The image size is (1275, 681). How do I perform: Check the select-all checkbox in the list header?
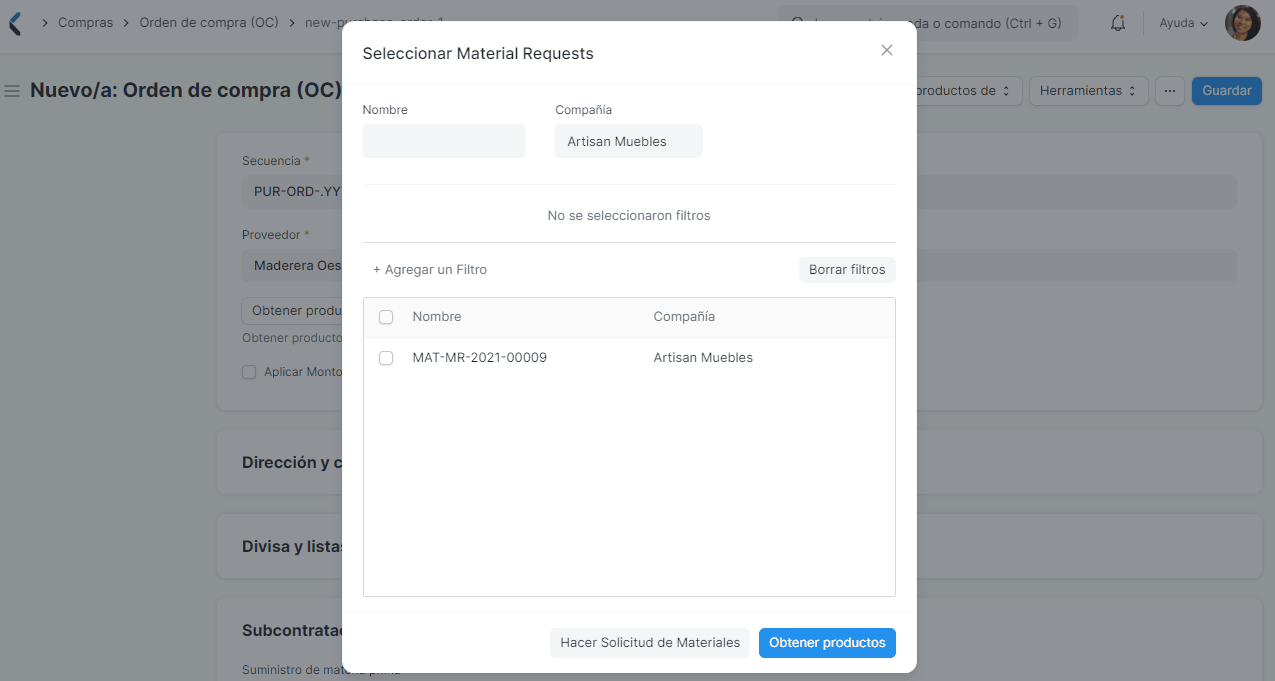386,316
